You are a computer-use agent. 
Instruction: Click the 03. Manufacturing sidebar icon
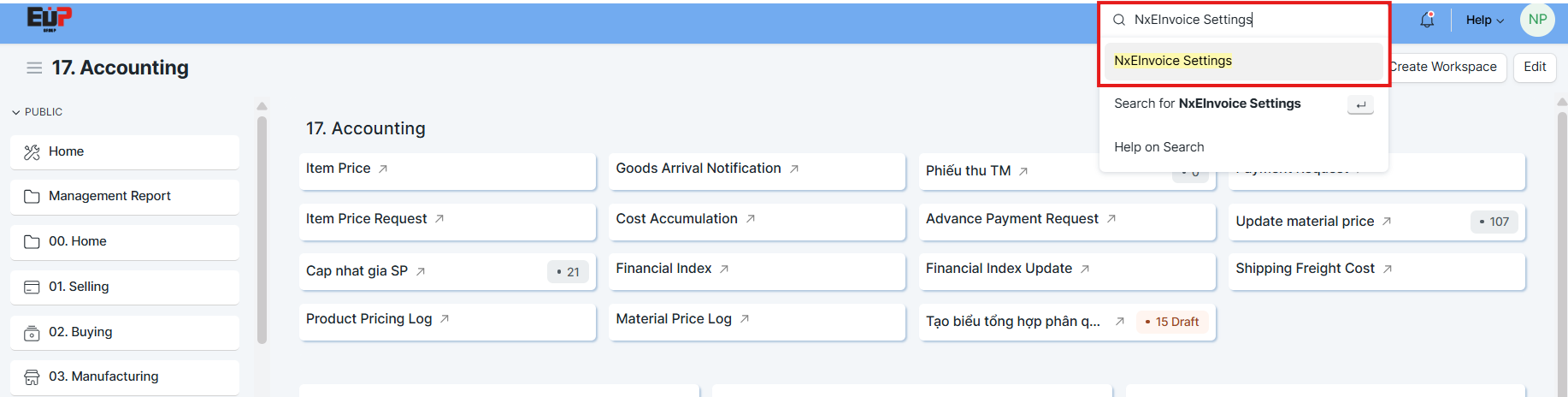tap(32, 377)
